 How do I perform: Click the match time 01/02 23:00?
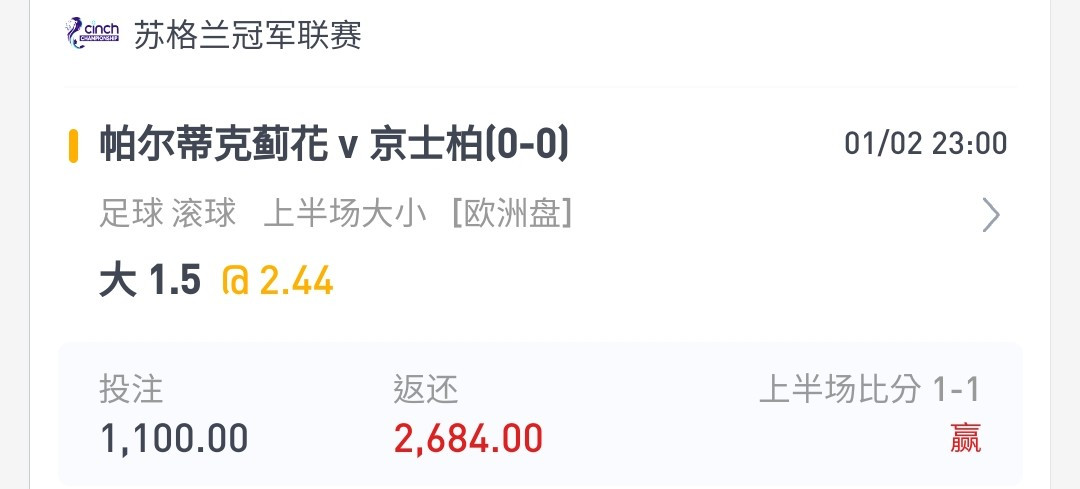coord(925,144)
